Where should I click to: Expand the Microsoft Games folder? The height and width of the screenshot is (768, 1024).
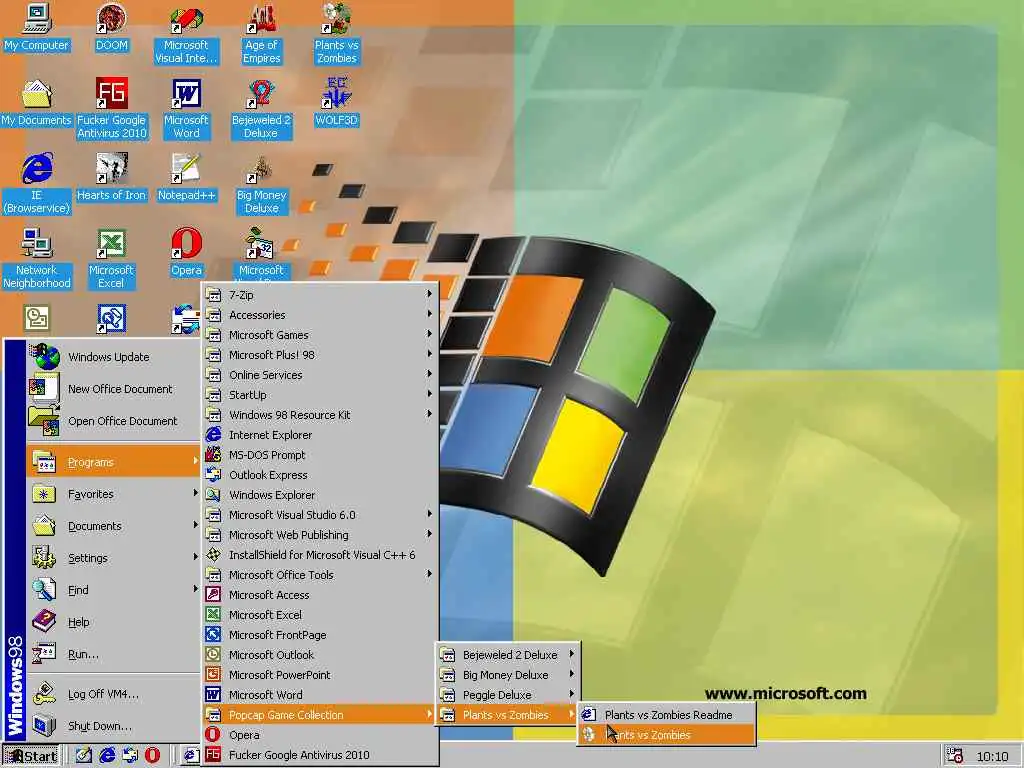click(x=319, y=335)
